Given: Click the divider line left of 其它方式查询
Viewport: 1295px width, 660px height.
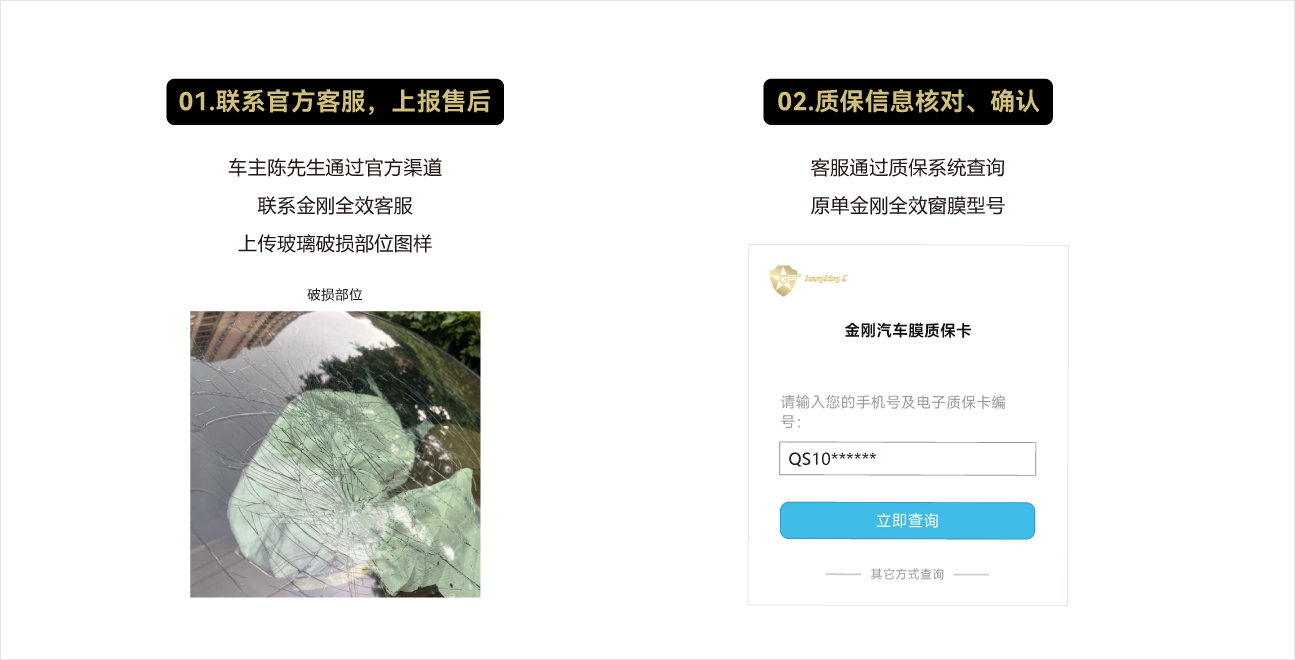Looking at the screenshot, I should pos(844,575).
